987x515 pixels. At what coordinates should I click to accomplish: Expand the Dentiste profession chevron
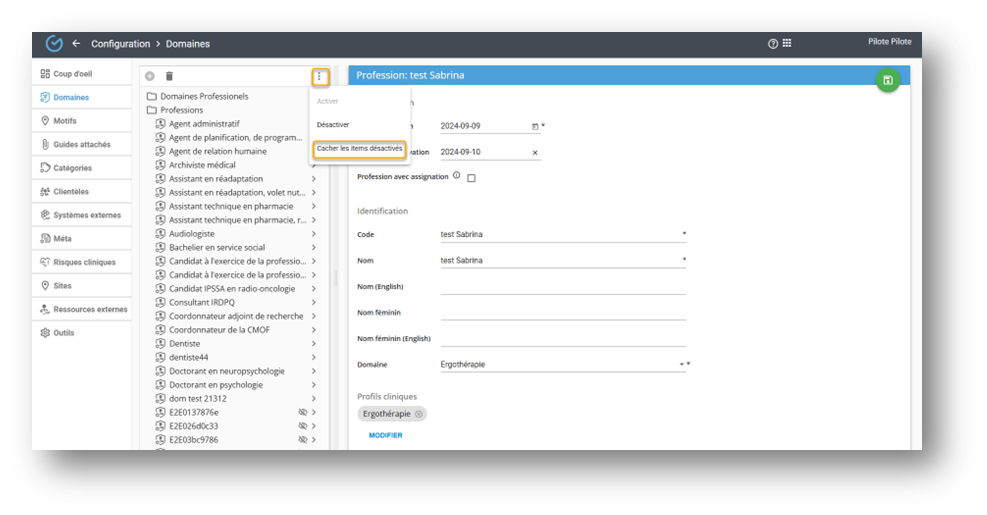(x=314, y=344)
